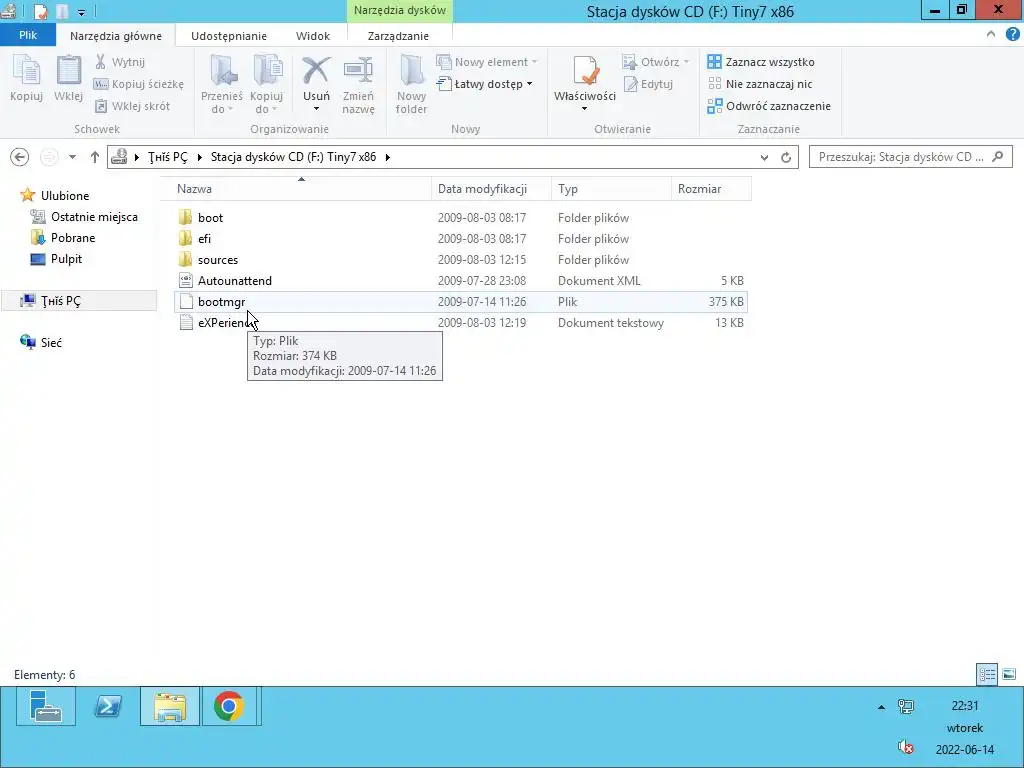
Task: Open Help with the question mark icon
Action: tap(1012, 35)
